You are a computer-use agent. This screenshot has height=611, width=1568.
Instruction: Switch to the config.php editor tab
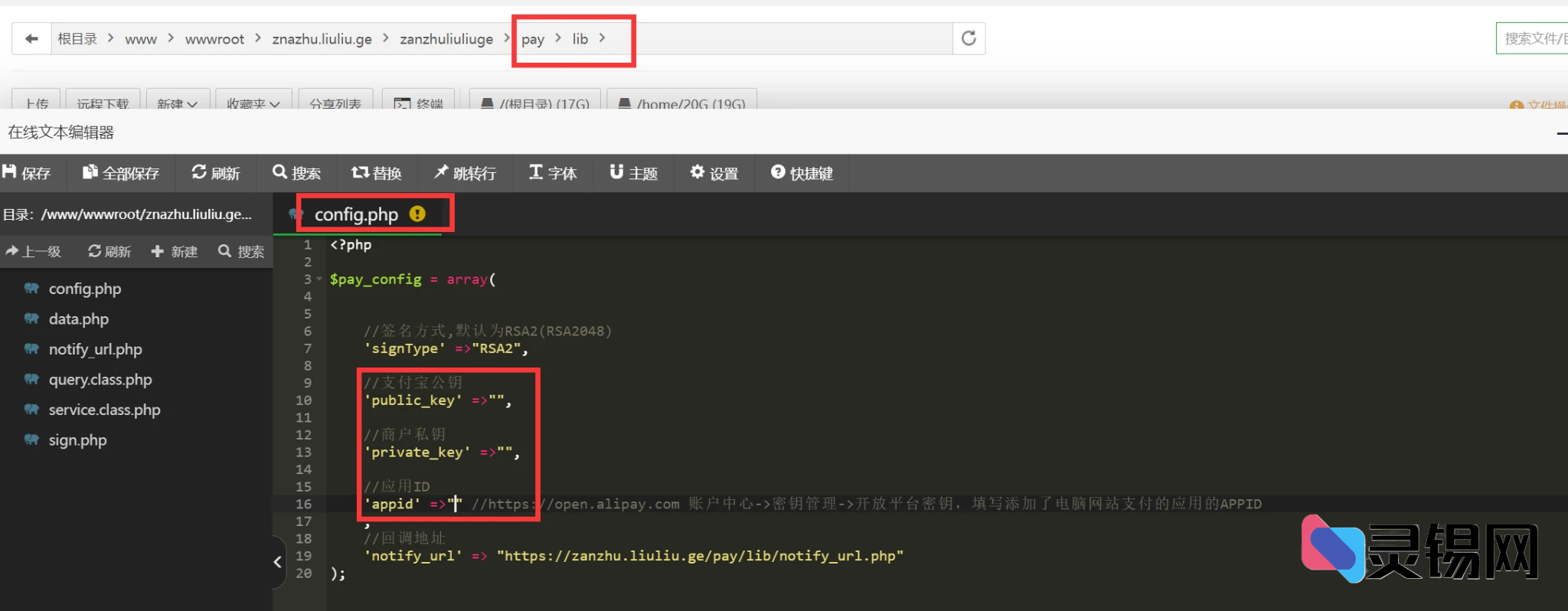pos(357,214)
